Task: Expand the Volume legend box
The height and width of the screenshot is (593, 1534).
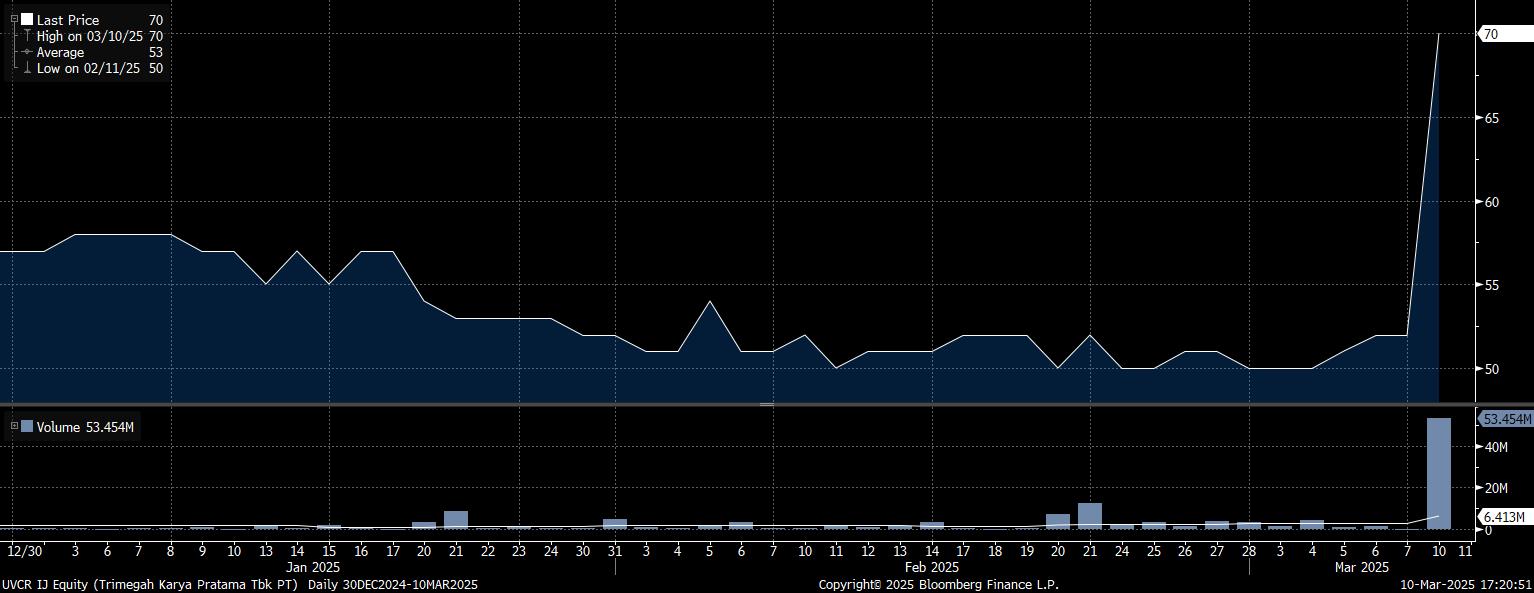Action: pos(14,426)
